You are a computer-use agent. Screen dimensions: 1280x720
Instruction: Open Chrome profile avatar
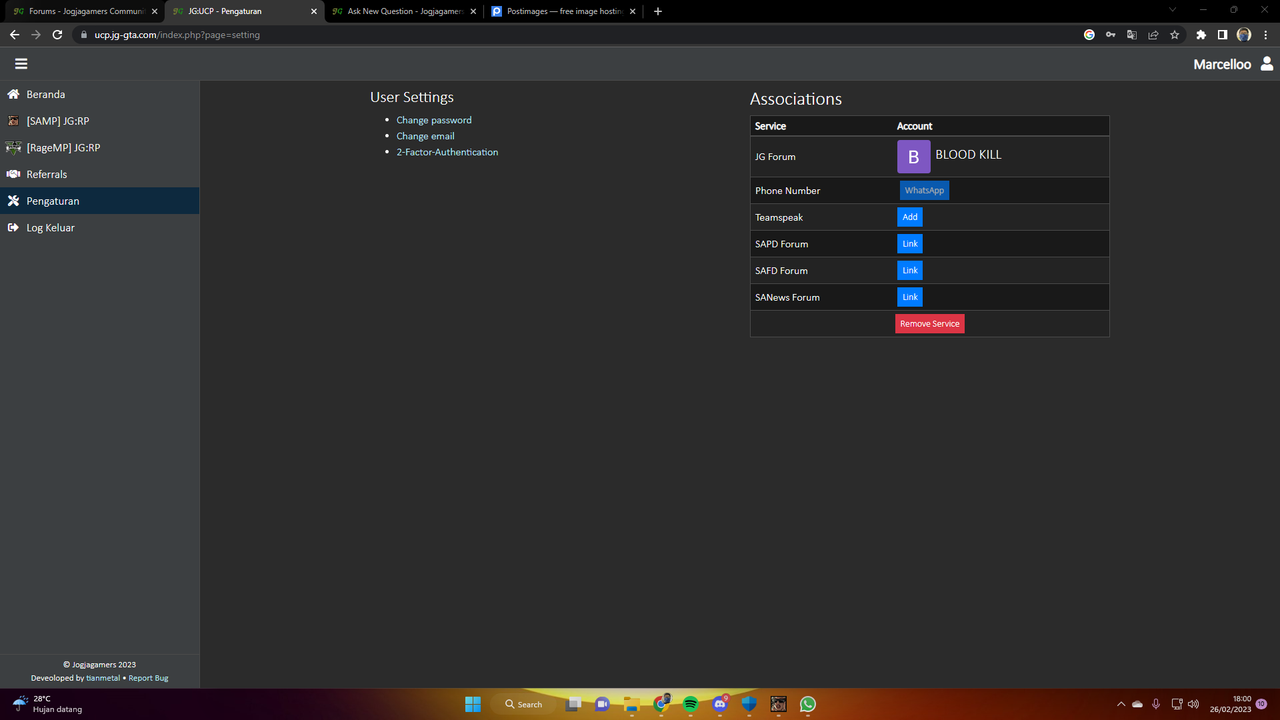click(1244, 34)
